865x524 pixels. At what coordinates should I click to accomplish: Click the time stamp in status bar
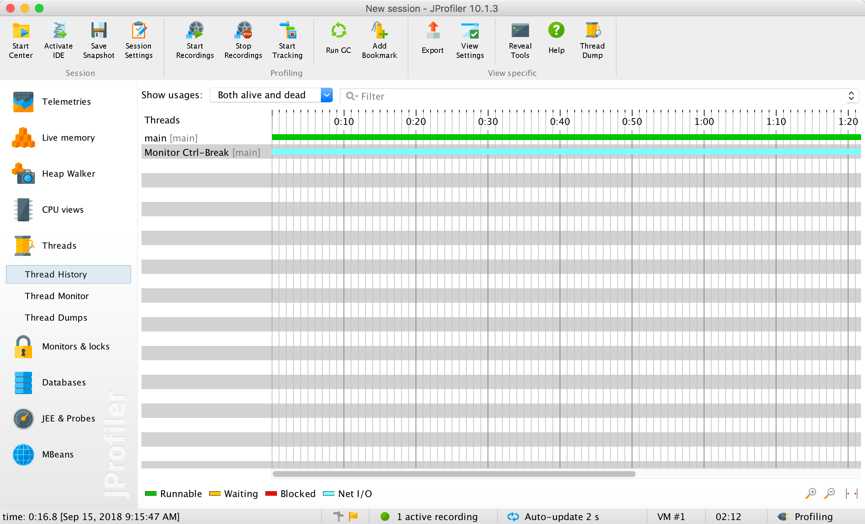pos(91,517)
